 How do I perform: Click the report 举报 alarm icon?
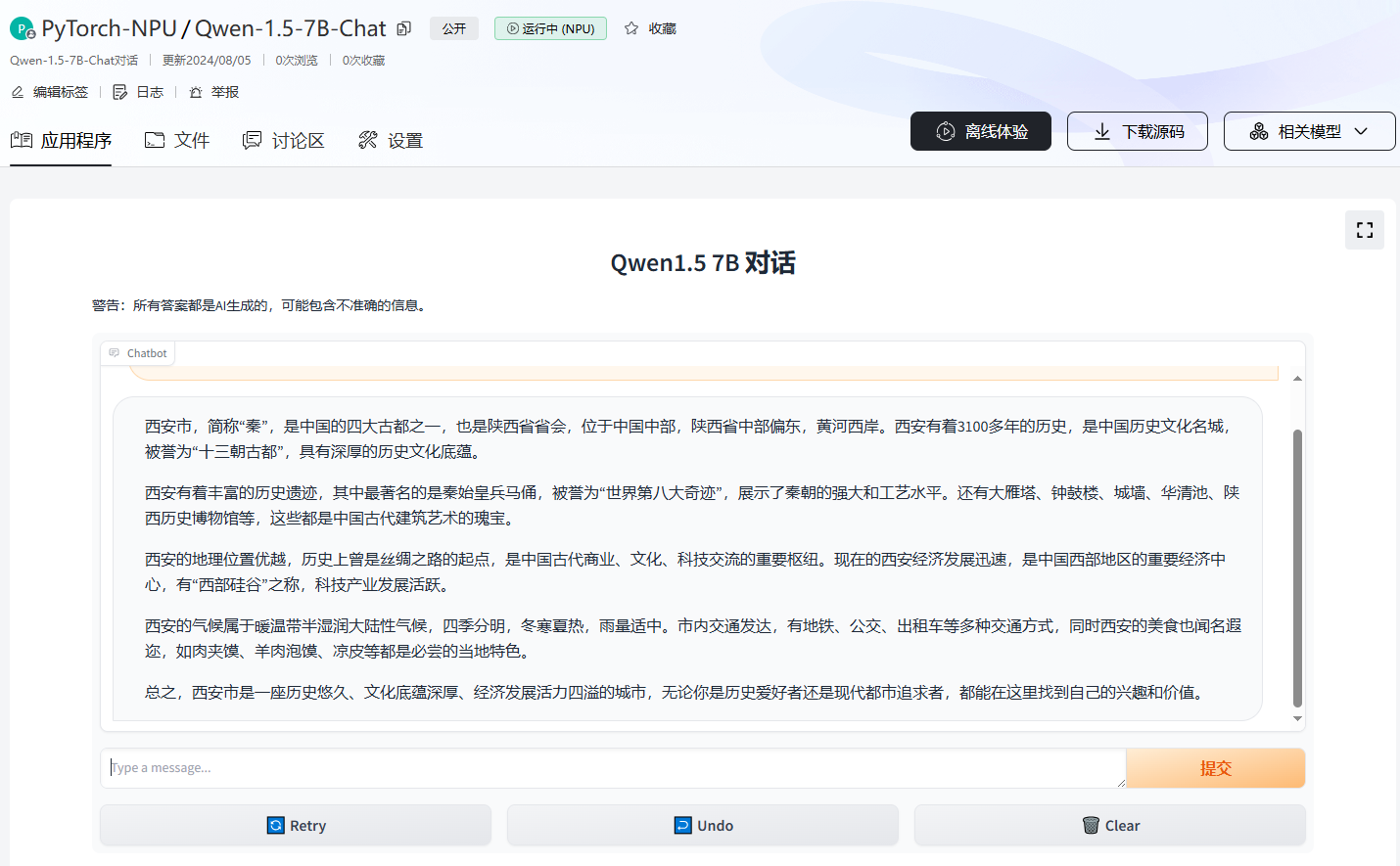click(x=196, y=92)
